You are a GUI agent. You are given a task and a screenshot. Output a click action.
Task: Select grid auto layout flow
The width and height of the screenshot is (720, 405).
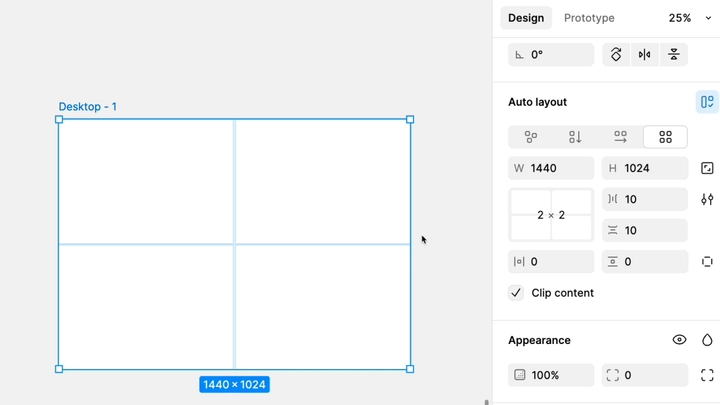click(665, 137)
